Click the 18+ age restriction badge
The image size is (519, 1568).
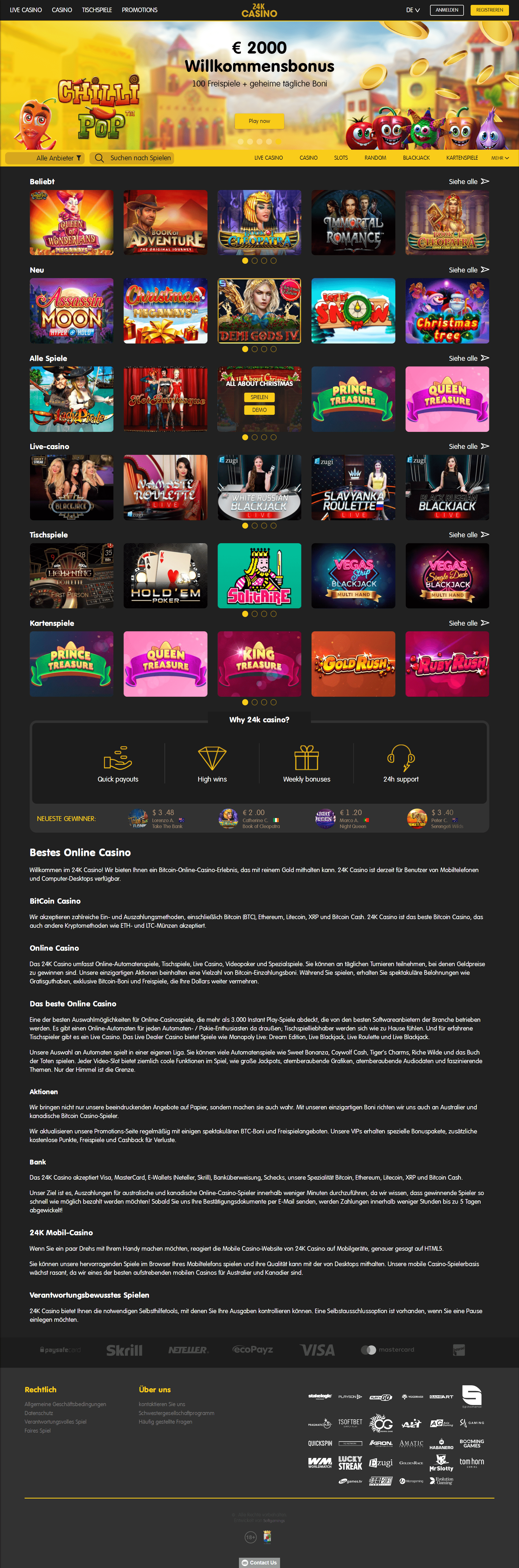pyautogui.click(x=250, y=1537)
